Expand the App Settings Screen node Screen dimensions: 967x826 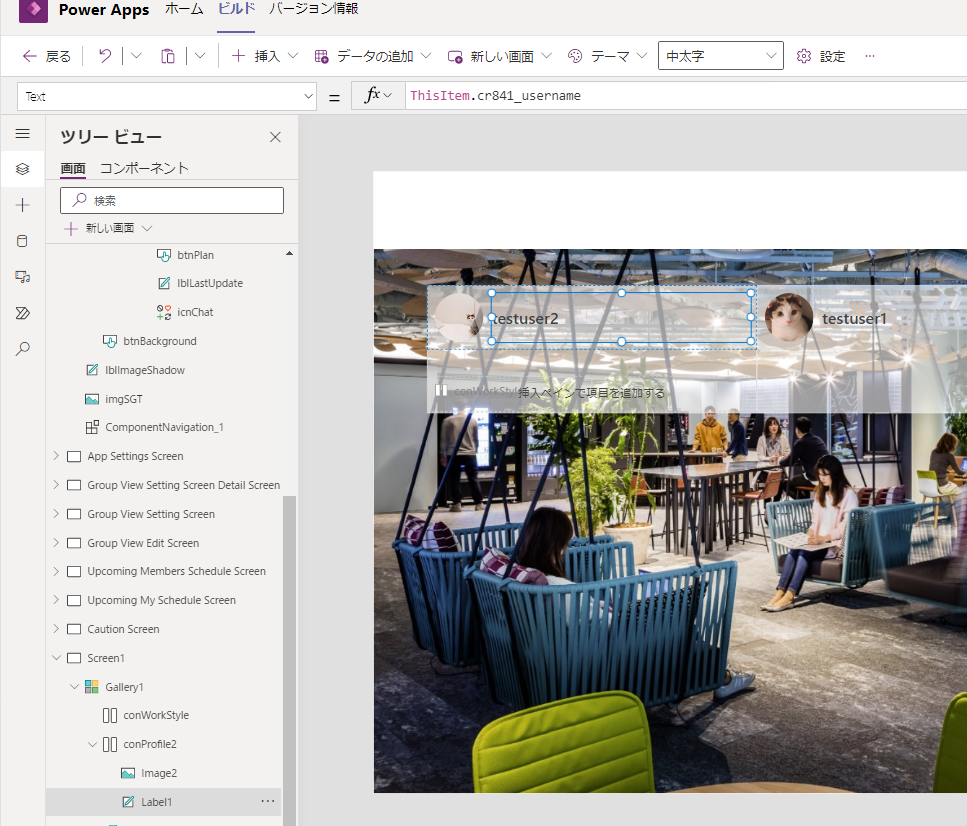coord(56,456)
